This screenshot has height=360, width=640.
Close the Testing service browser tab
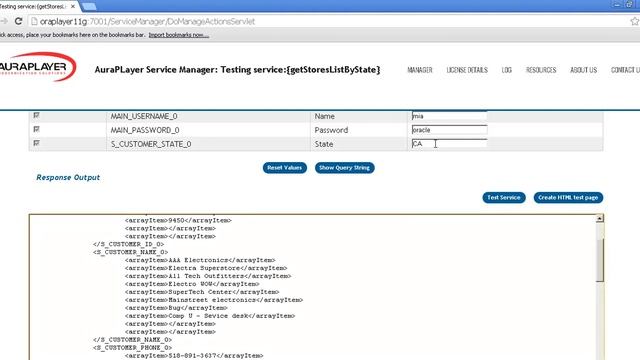pos(73,7)
